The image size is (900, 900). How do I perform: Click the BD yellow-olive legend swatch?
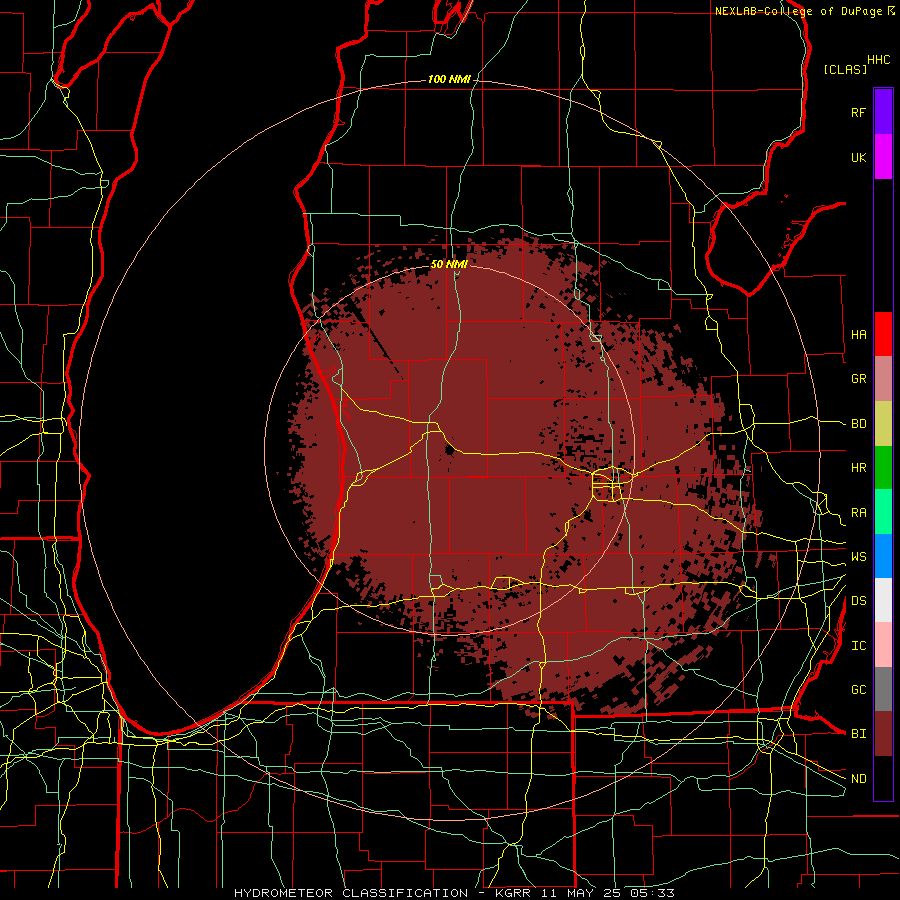tap(883, 423)
